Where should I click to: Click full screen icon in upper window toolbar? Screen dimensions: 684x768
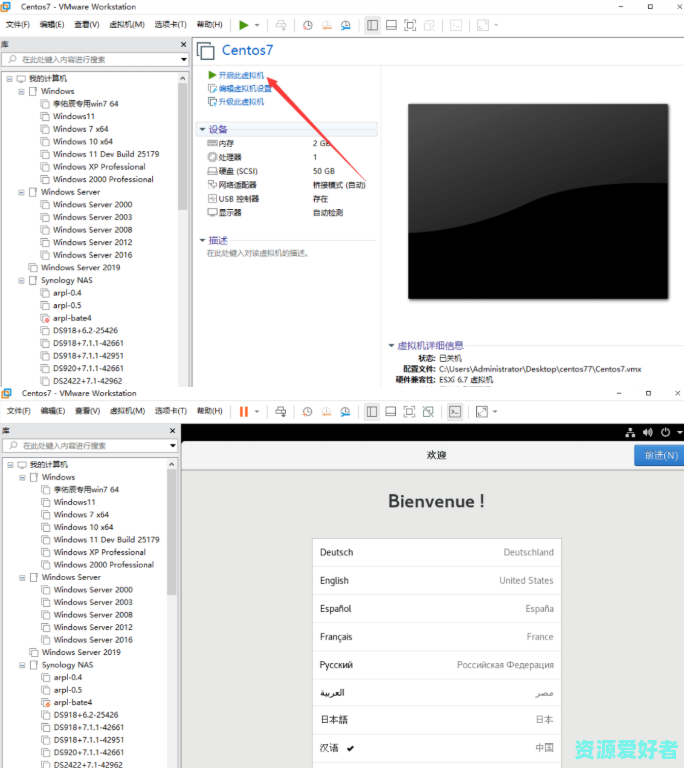pos(410,25)
